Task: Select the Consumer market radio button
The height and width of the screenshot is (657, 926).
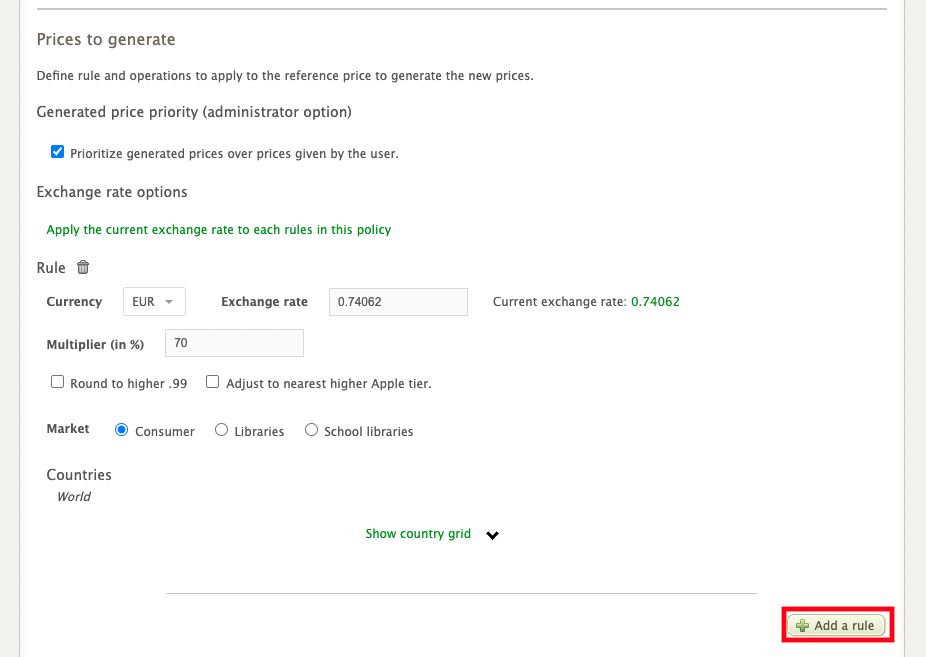Action: click(x=122, y=430)
